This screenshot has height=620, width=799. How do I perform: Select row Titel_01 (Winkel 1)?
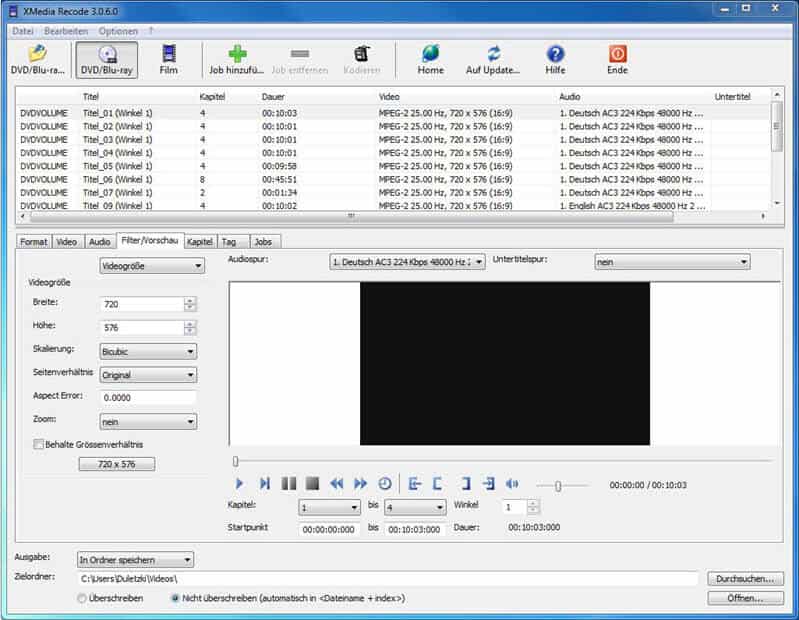point(392,113)
